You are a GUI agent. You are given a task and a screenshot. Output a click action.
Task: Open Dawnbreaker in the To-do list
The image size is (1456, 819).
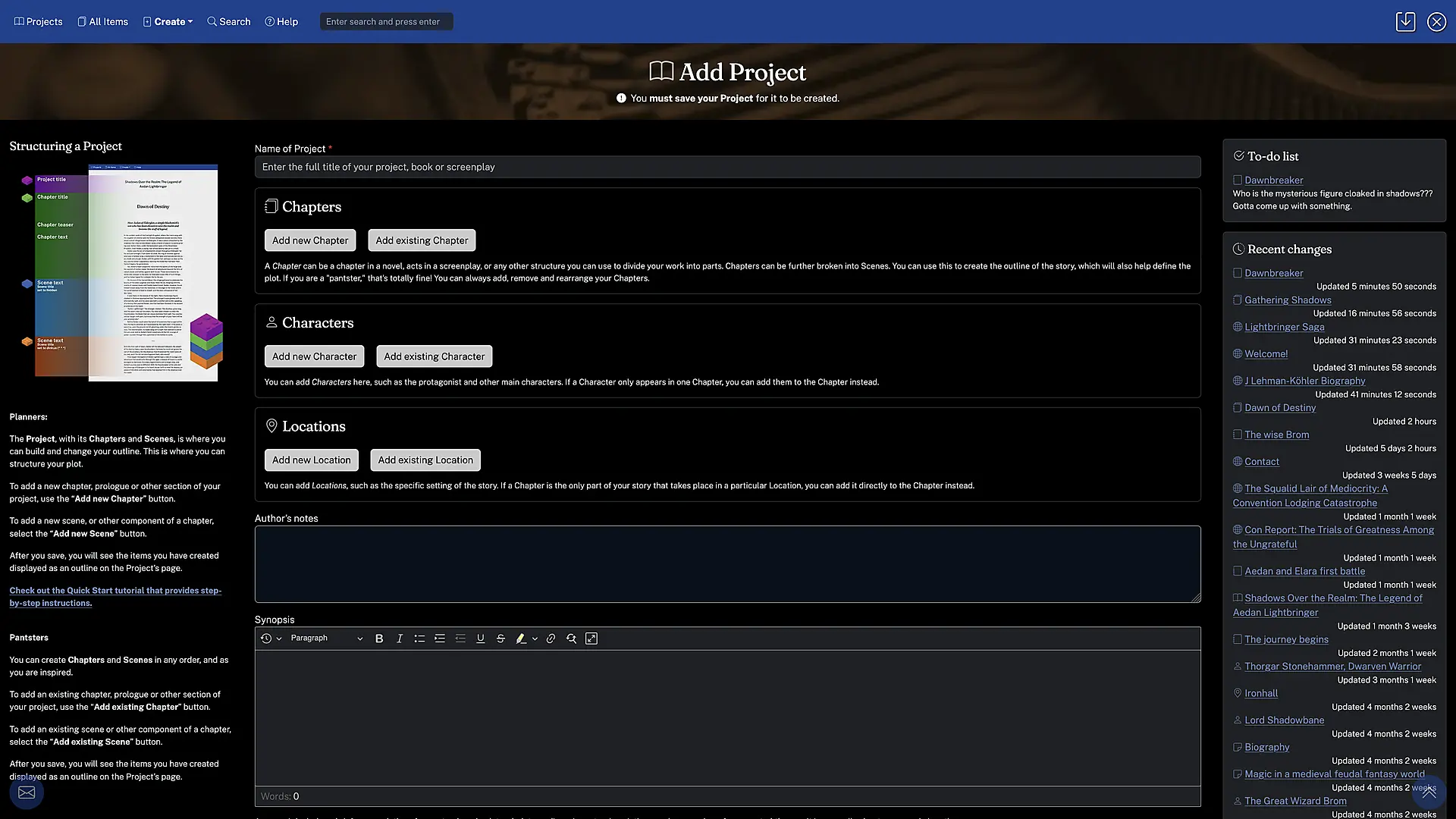pos(1274,180)
